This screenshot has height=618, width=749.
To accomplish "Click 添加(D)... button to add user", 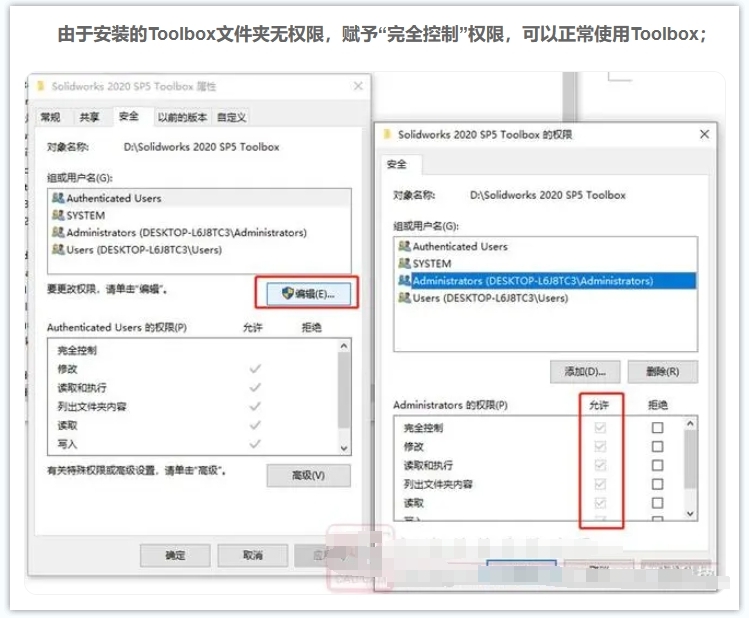I will pos(585,371).
